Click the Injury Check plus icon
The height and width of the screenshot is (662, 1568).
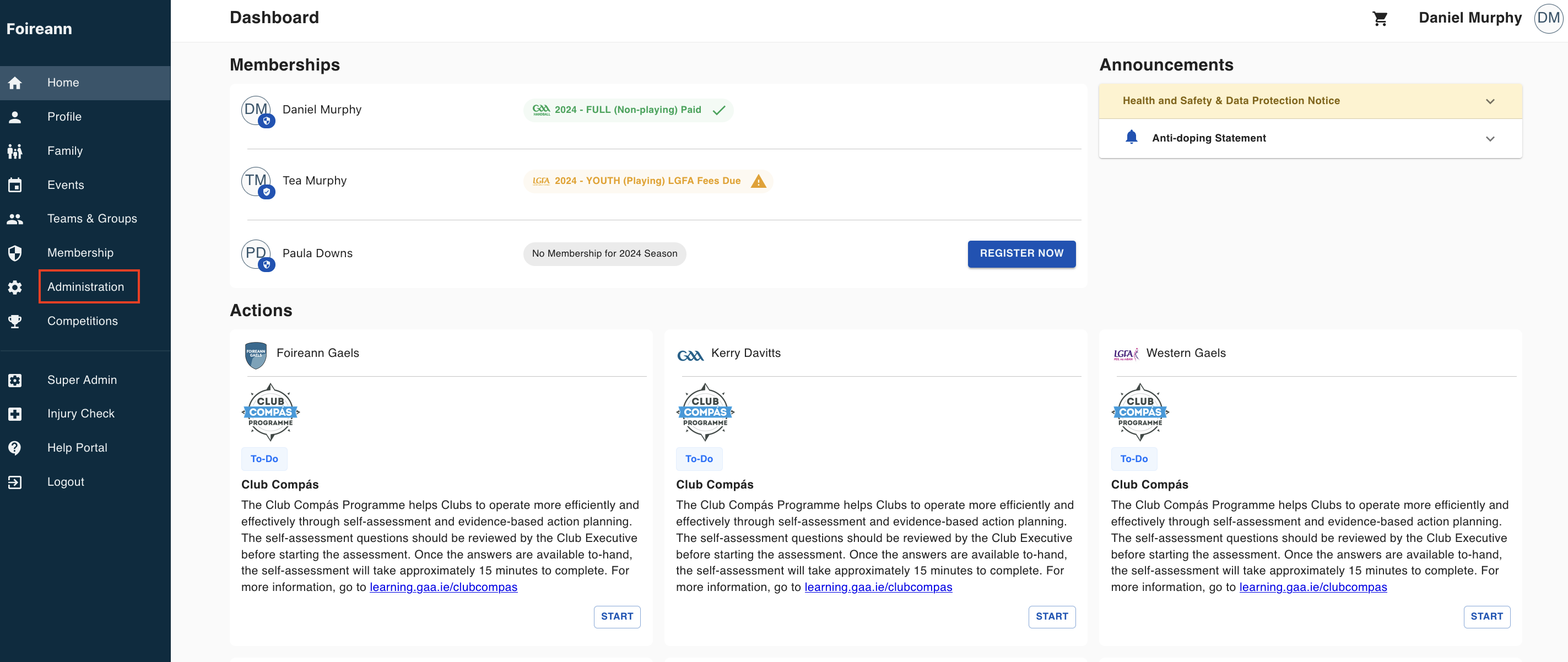point(15,414)
